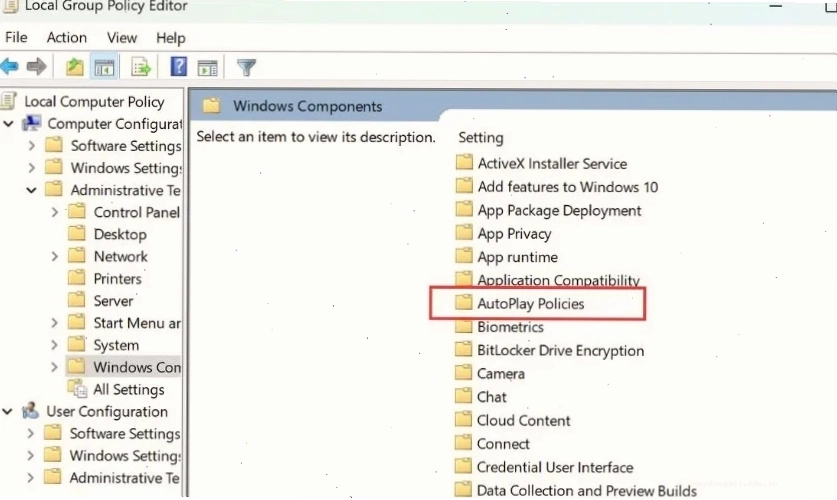837x500 pixels.
Task: Open the Action menu
Action: pos(67,37)
